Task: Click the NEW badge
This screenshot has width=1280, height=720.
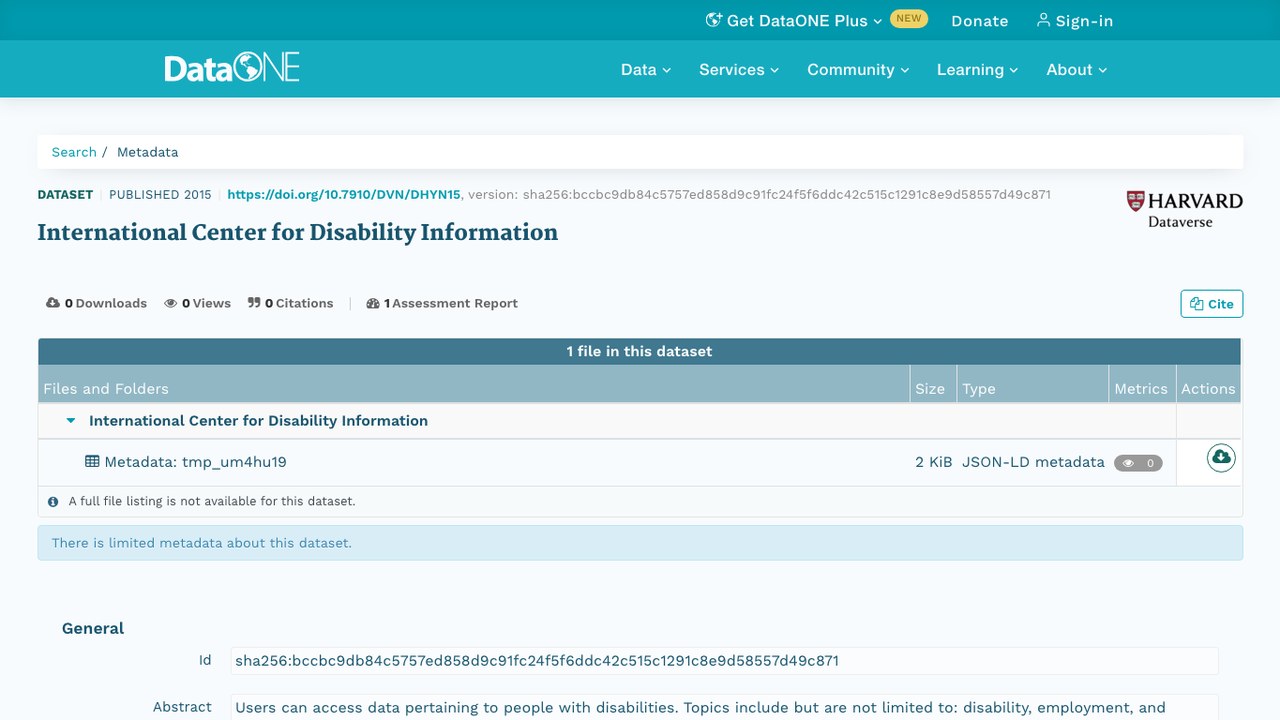Action: (909, 18)
